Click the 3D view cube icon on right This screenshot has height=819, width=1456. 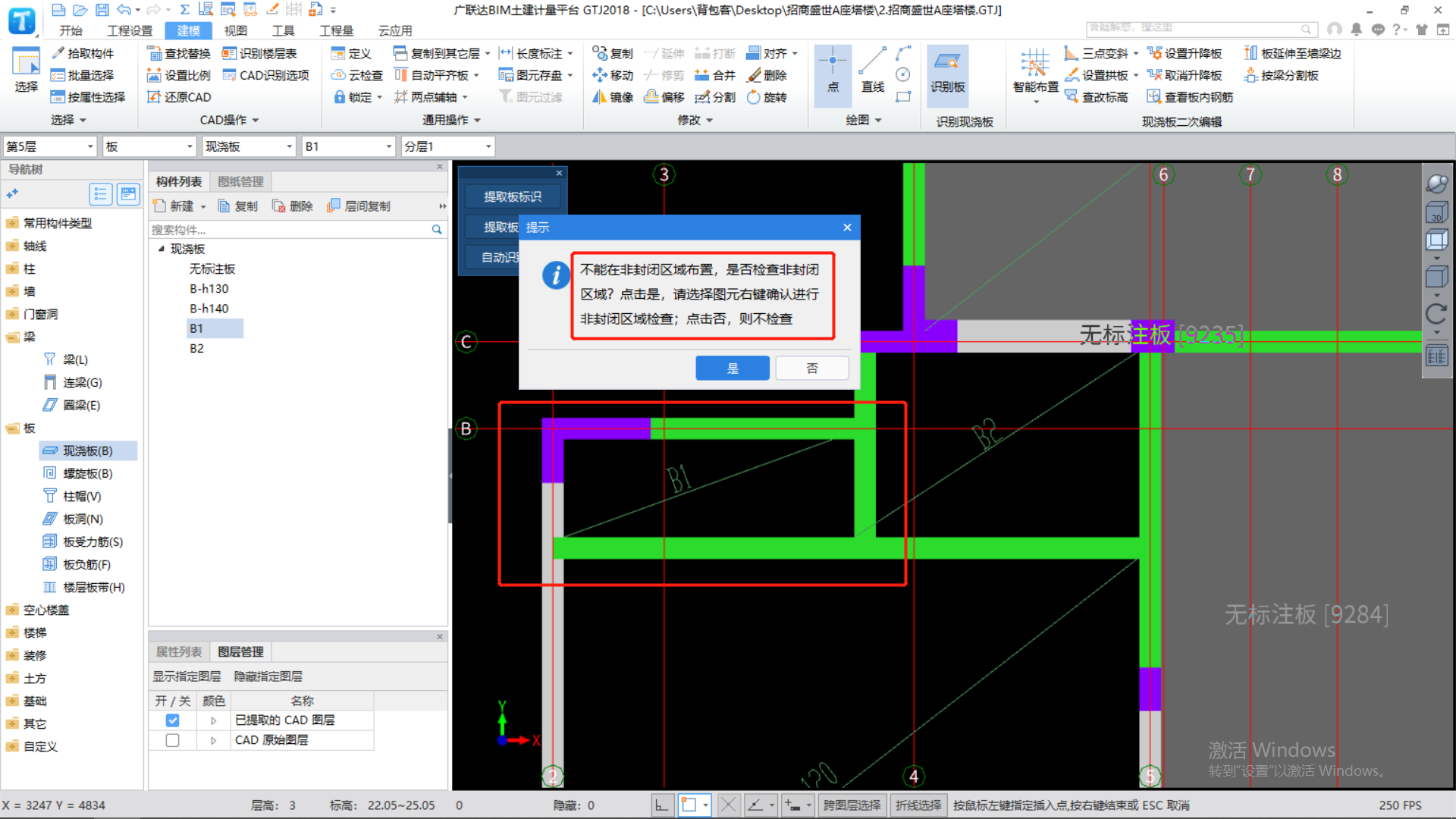pos(1436,213)
